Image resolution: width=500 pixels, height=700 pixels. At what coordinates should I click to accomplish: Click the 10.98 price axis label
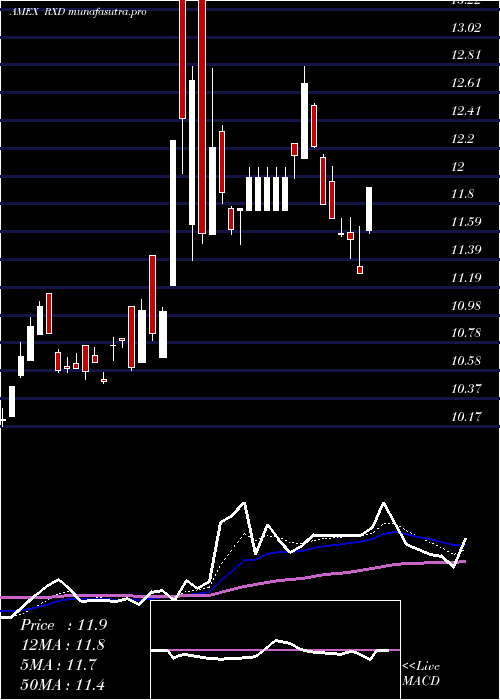click(x=466, y=306)
